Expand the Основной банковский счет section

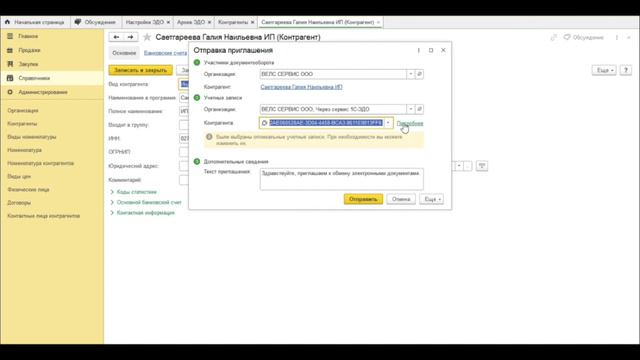click(x=149, y=202)
